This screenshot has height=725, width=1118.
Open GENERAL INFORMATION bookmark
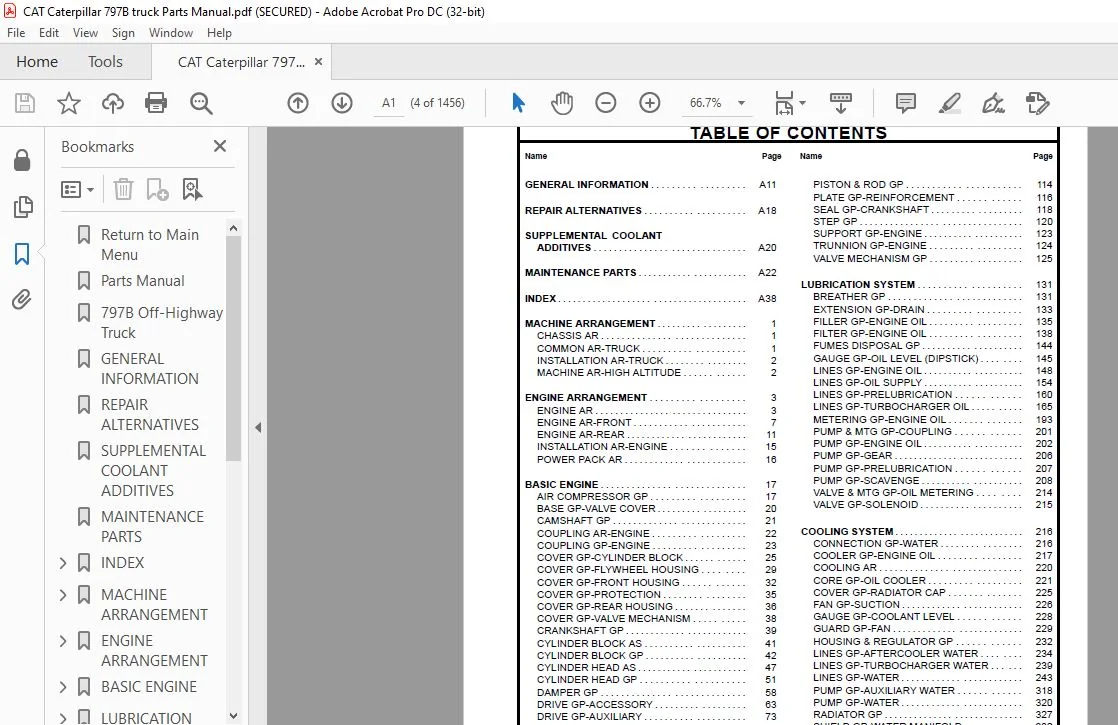coord(150,369)
